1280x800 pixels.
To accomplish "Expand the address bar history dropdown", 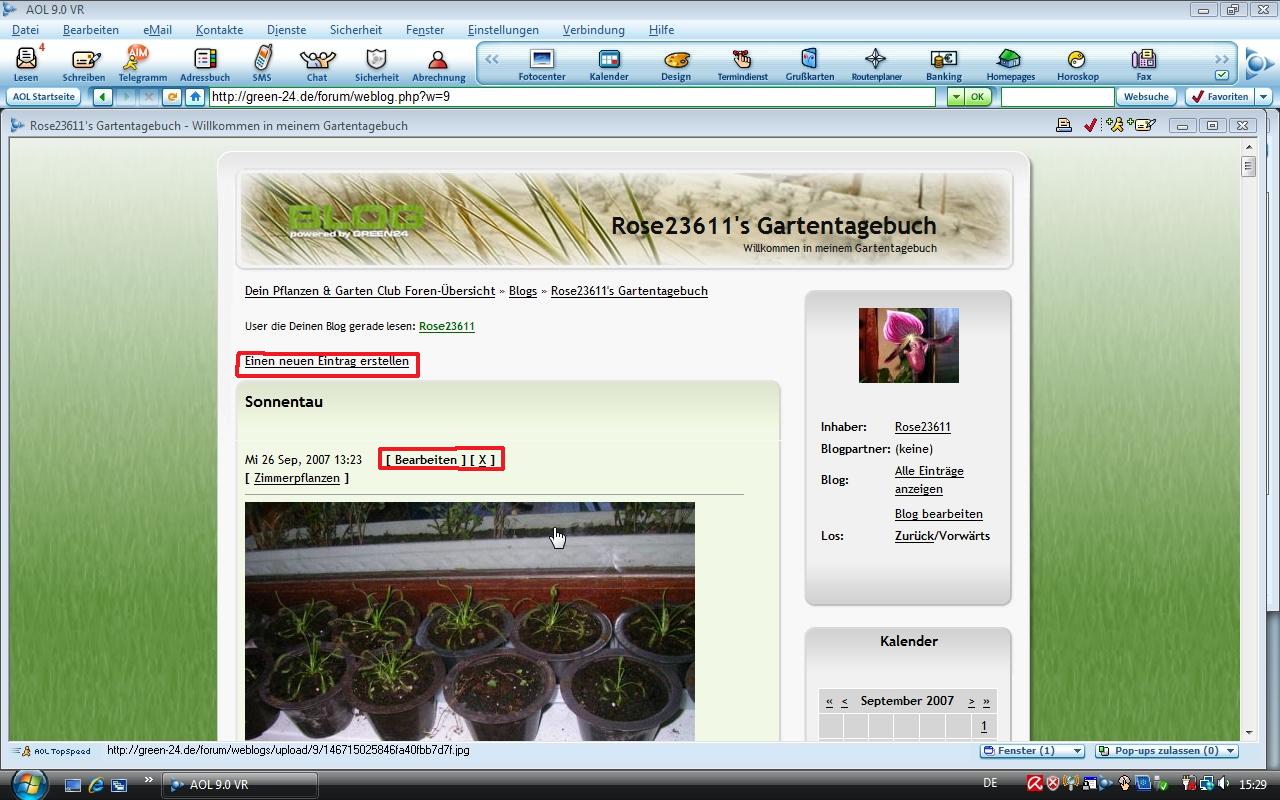I will click(x=955, y=97).
